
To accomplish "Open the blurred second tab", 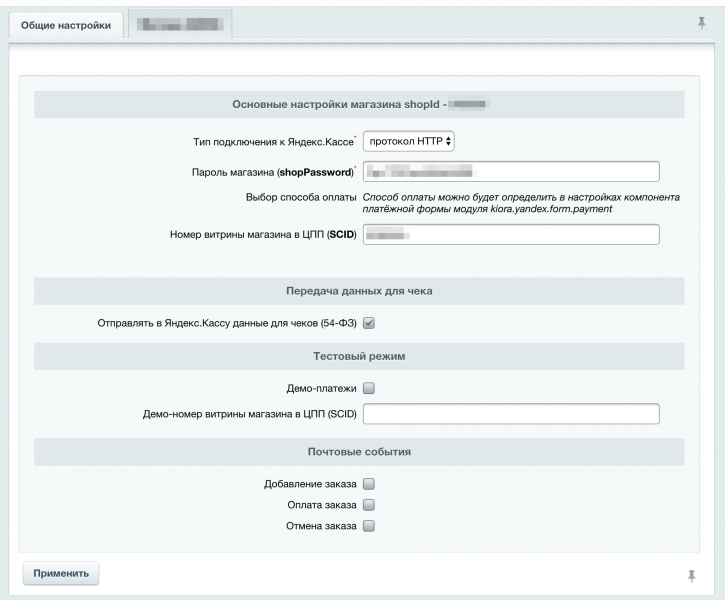I will (x=180, y=25).
